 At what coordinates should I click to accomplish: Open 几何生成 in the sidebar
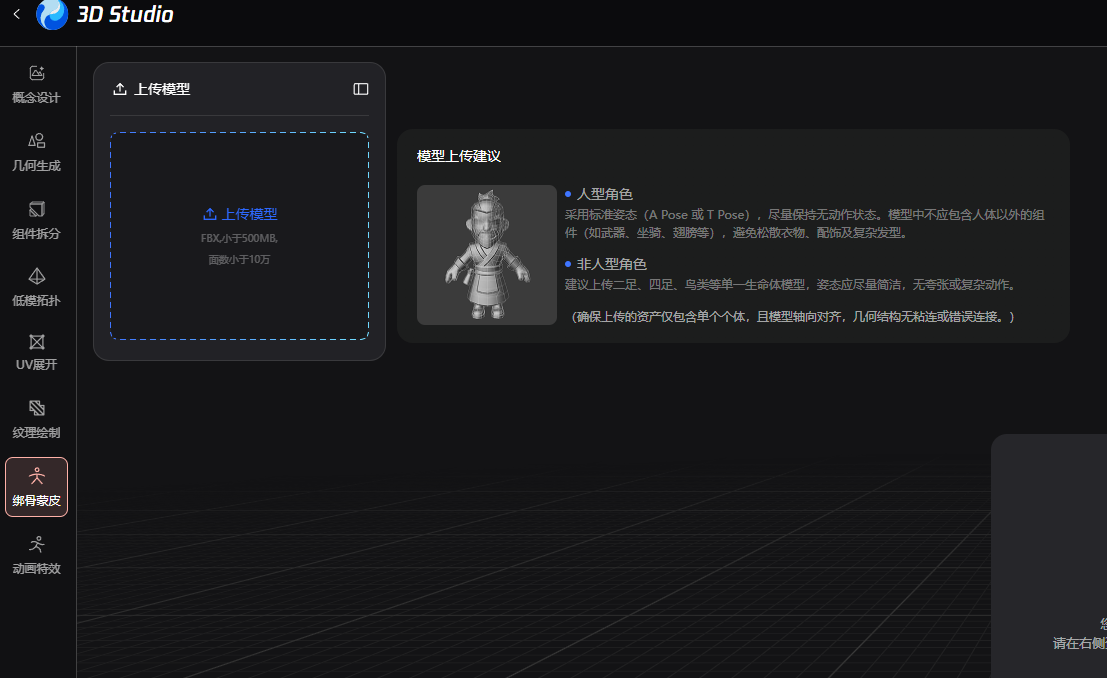37,153
